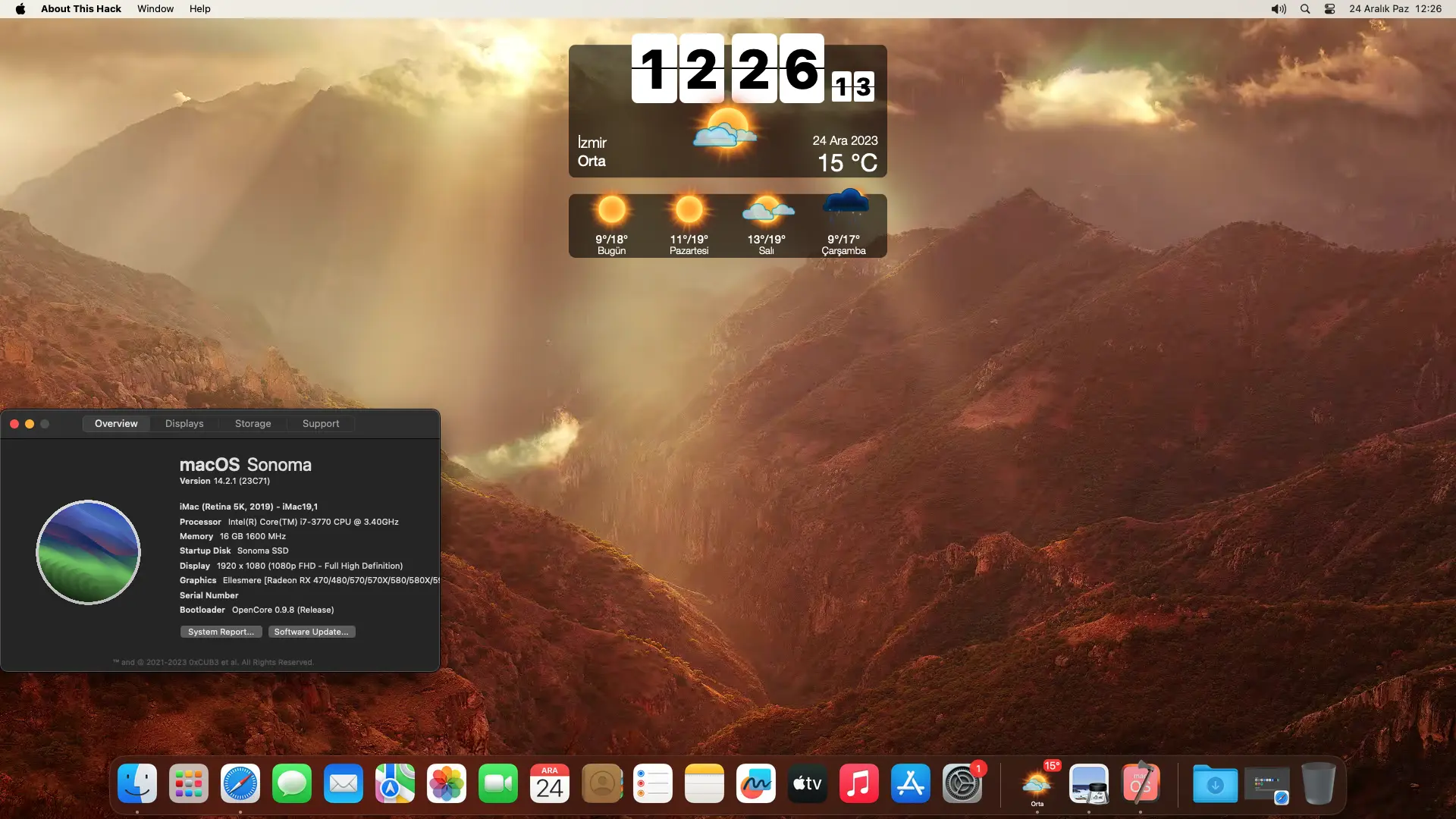
Task: Open Mail from the dock
Action: 344,783
